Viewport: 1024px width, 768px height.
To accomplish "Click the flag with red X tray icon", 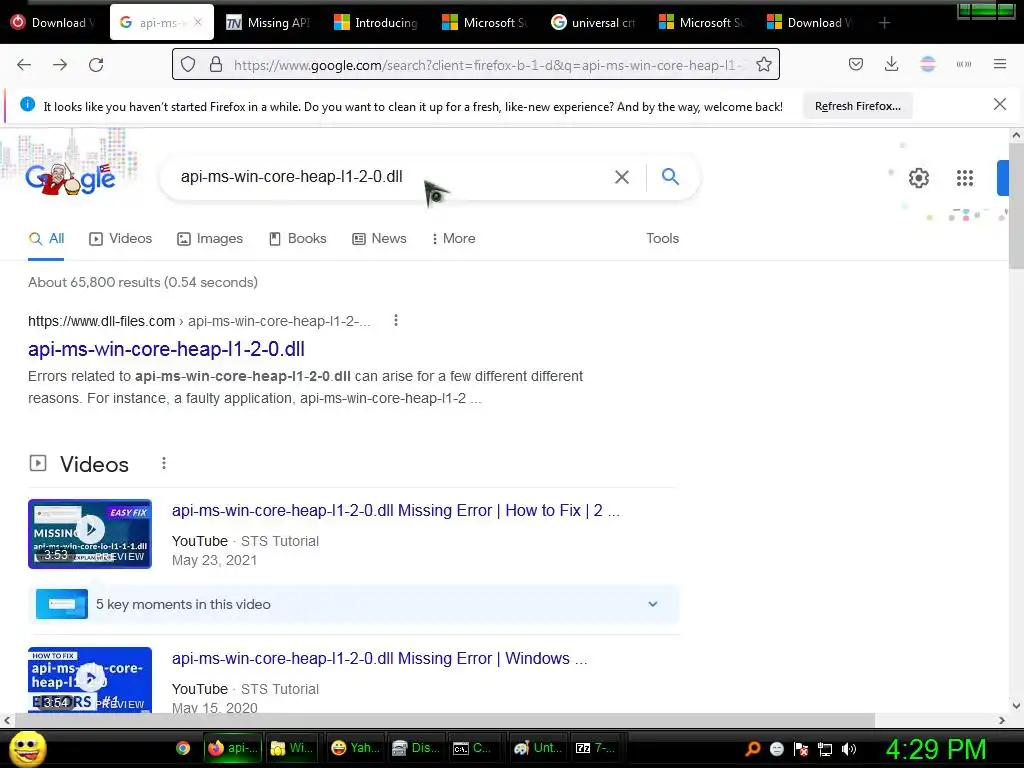I will point(801,749).
